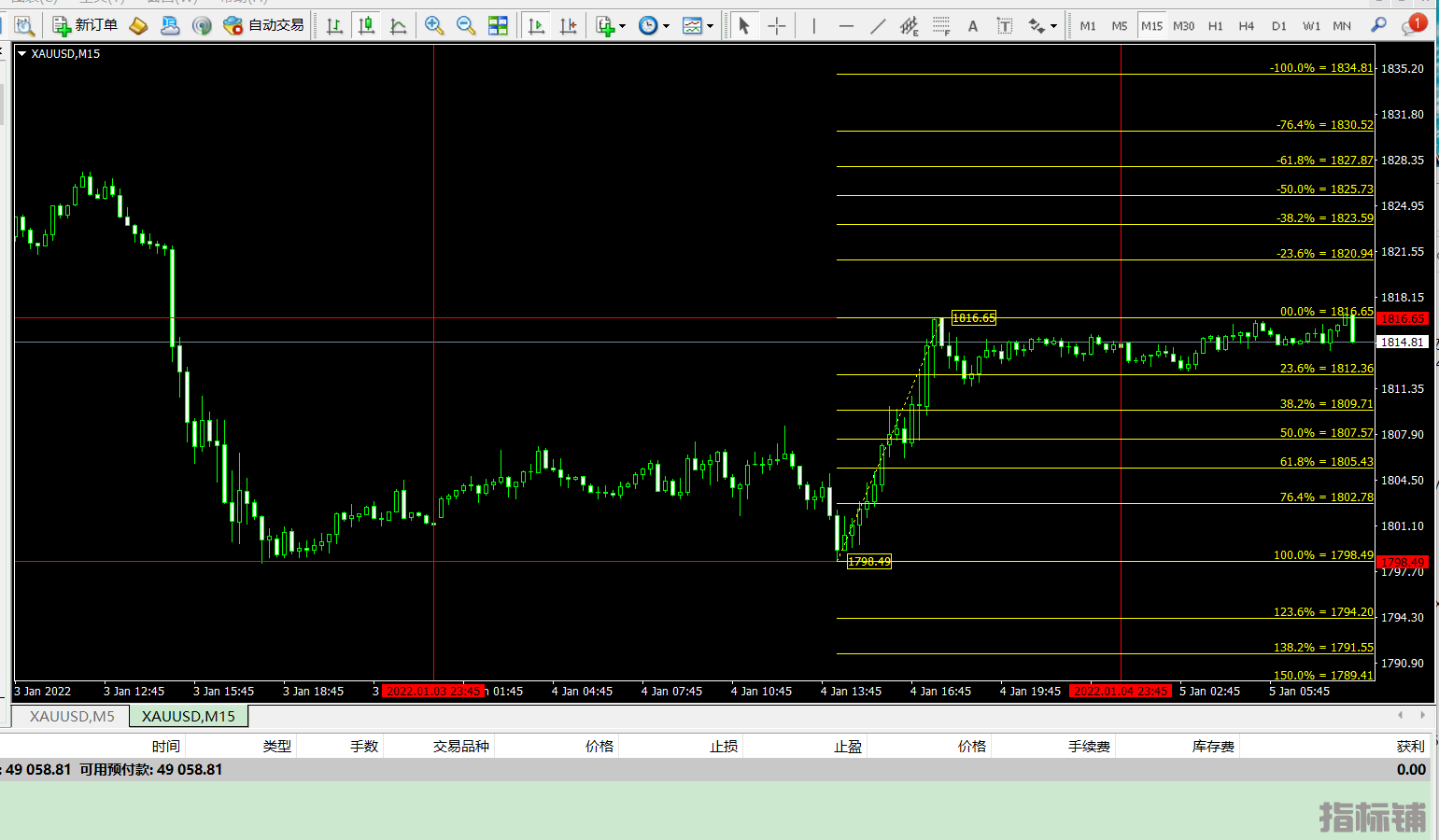Zoom in on the chart
The height and width of the screenshot is (840, 1439).
tap(434, 26)
